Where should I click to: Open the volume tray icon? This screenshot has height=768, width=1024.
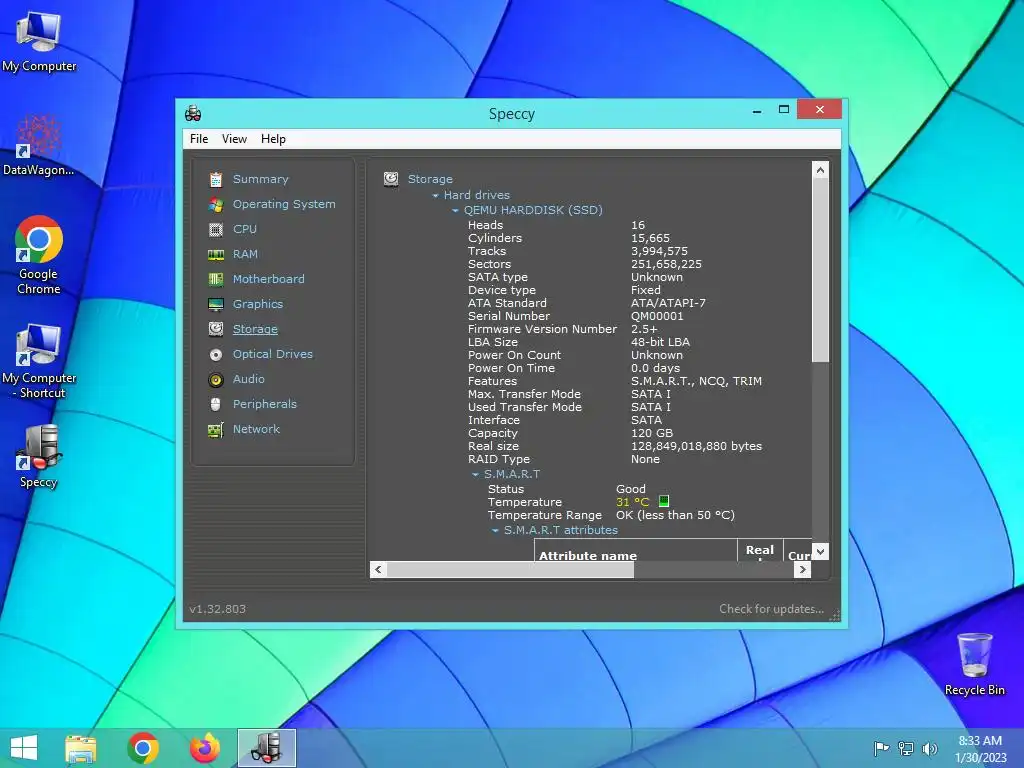(929, 748)
